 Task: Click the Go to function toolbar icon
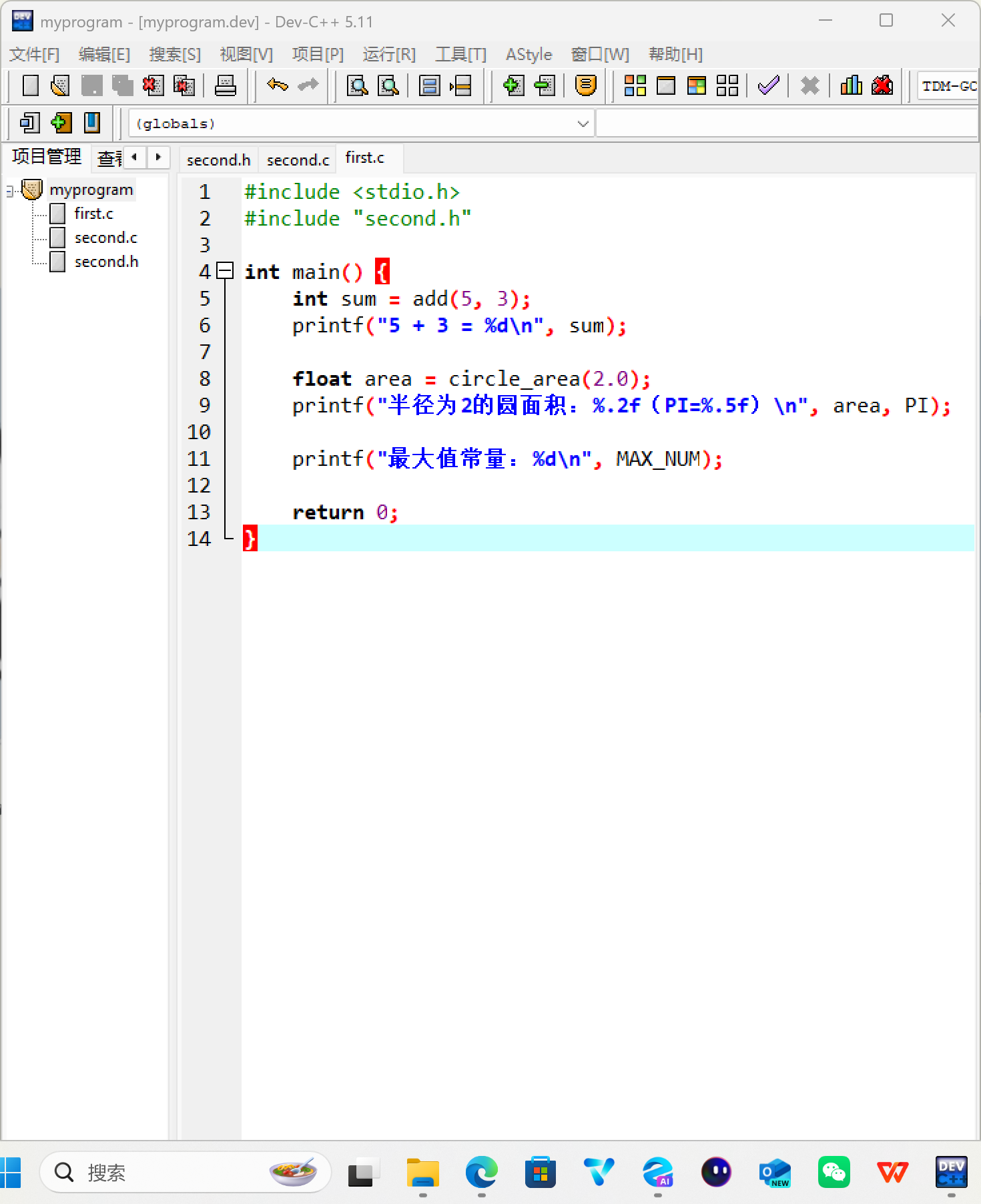[429, 85]
